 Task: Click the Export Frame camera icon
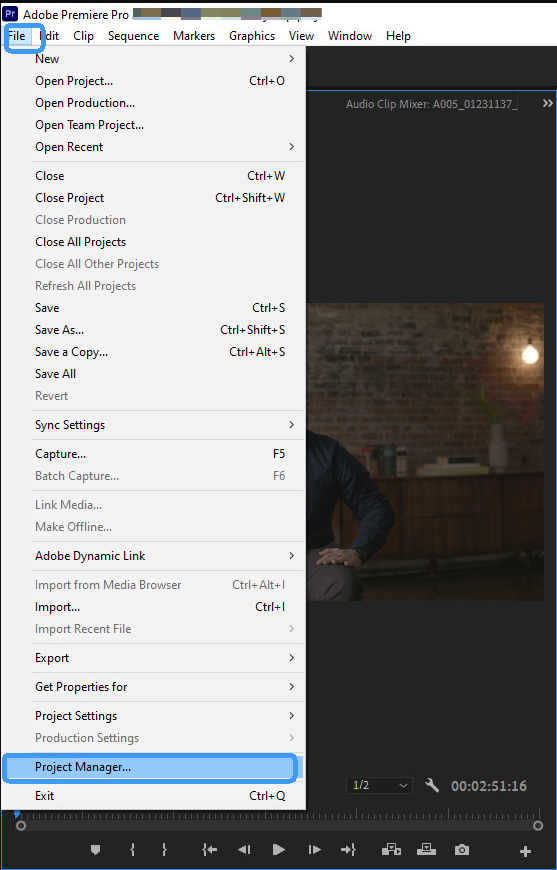pyautogui.click(x=462, y=850)
